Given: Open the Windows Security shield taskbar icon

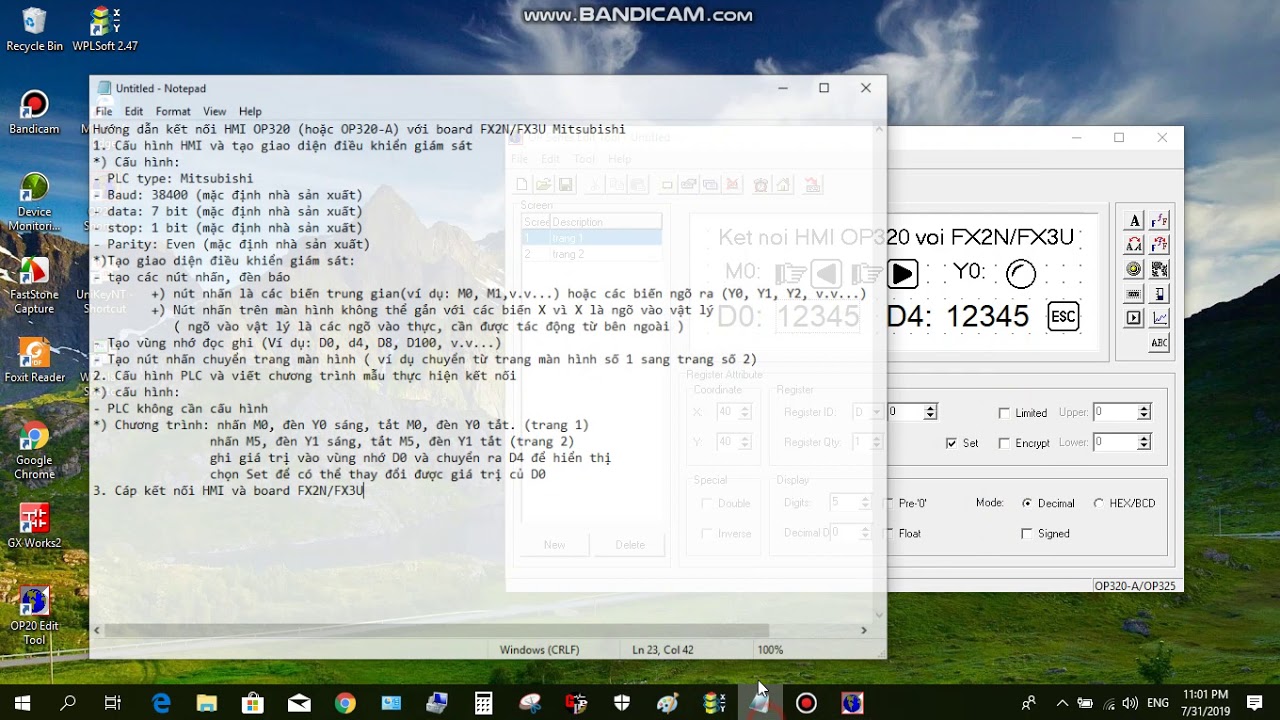Looking at the screenshot, I should click(622, 703).
